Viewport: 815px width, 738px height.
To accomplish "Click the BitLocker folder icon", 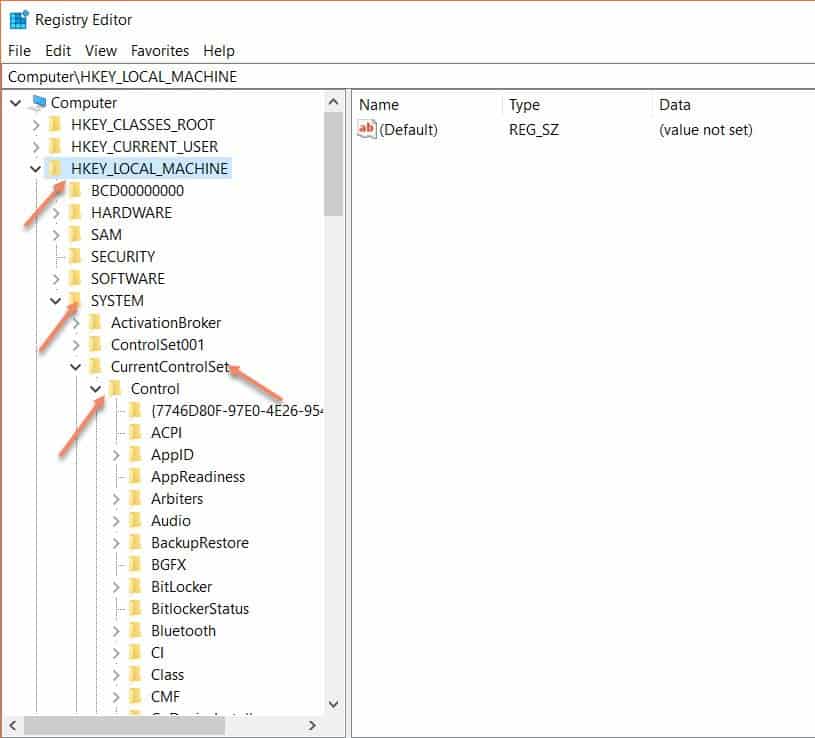I will 135,587.
